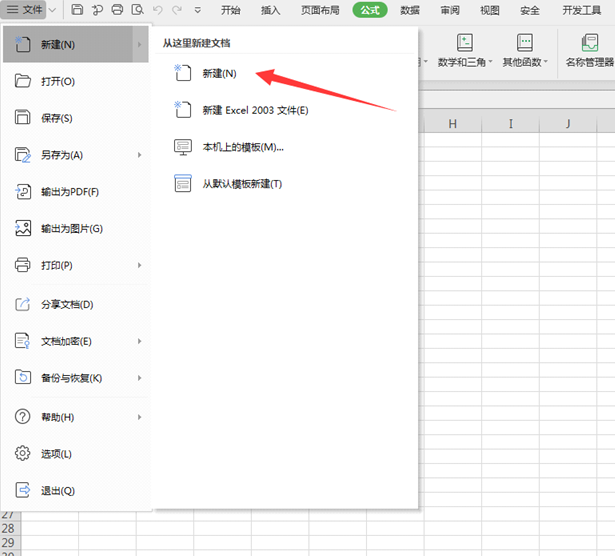Expand the 帮助(H) submenu arrow
Screen dimensions: 615x556
[x=140, y=417]
